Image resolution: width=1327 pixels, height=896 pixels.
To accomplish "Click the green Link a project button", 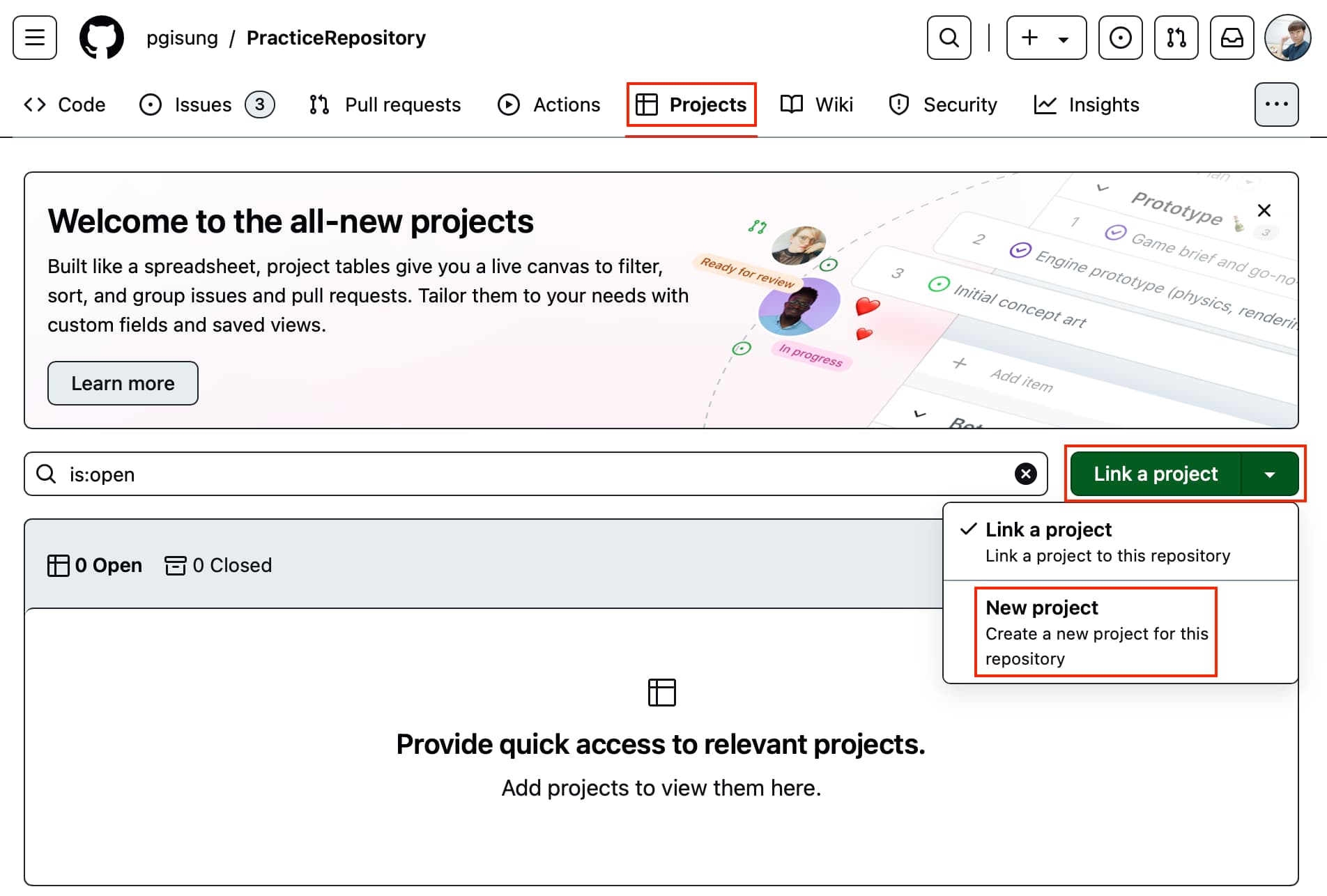I will tap(1156, 474).
